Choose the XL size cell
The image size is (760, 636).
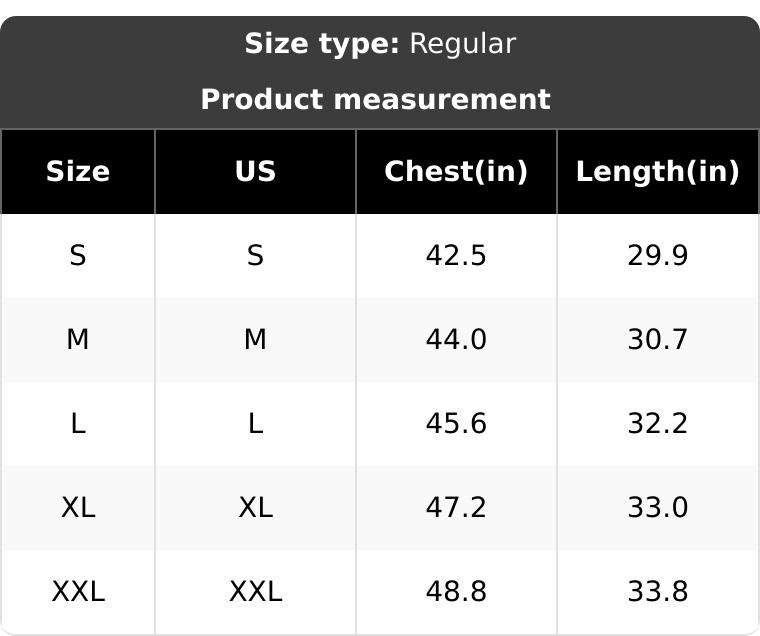[x=78, y=508]
